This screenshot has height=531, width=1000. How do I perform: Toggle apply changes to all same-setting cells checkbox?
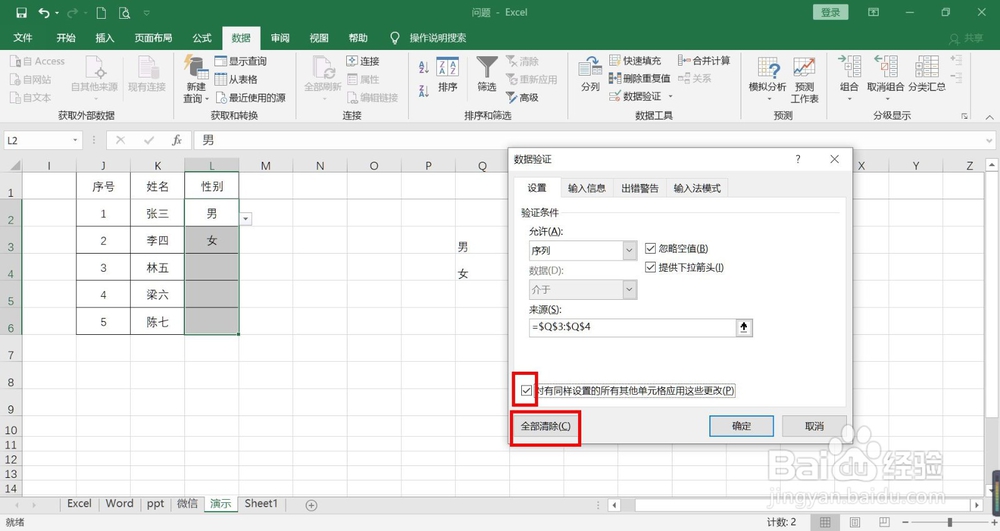click(526, 391)
